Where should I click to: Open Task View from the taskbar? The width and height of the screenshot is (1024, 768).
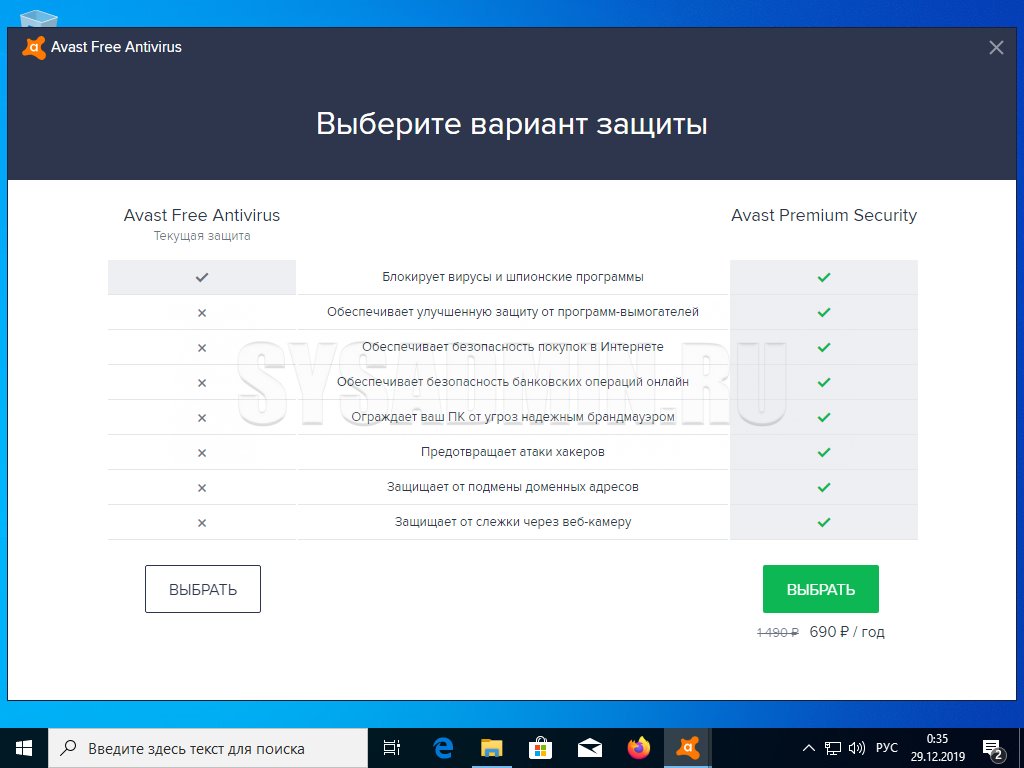392,748
